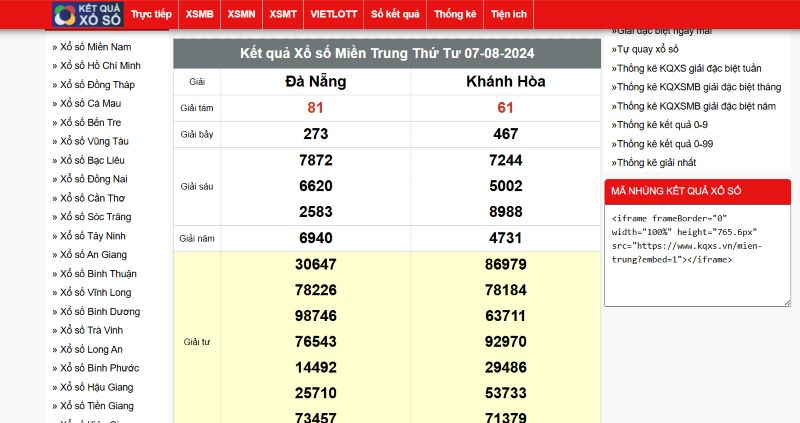Image resolution: width=800 pixels, height=423 pixels.
Task: Open the Xổ số Tiền Giang link
Action: [x=99, y=406]
